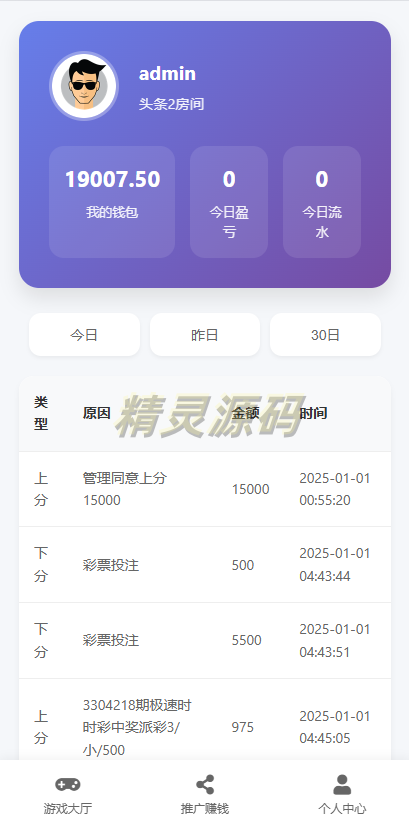Image resolution: width=409 pixels, height=825 pixels.
Task: Tap the gamepad icon for 游戏大厅
Action: click(67, 784)
